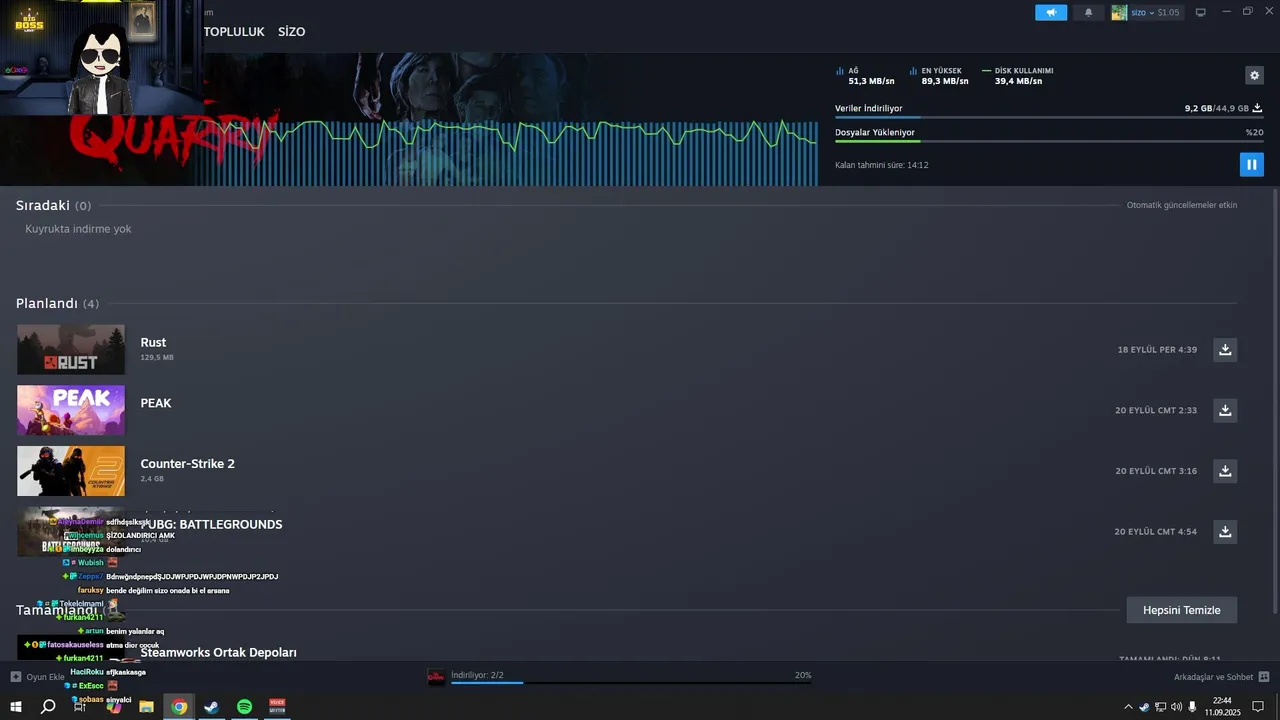1280x720 pixels.
Task: Click the announcements megaphone icon
Action: [1051, 12]
